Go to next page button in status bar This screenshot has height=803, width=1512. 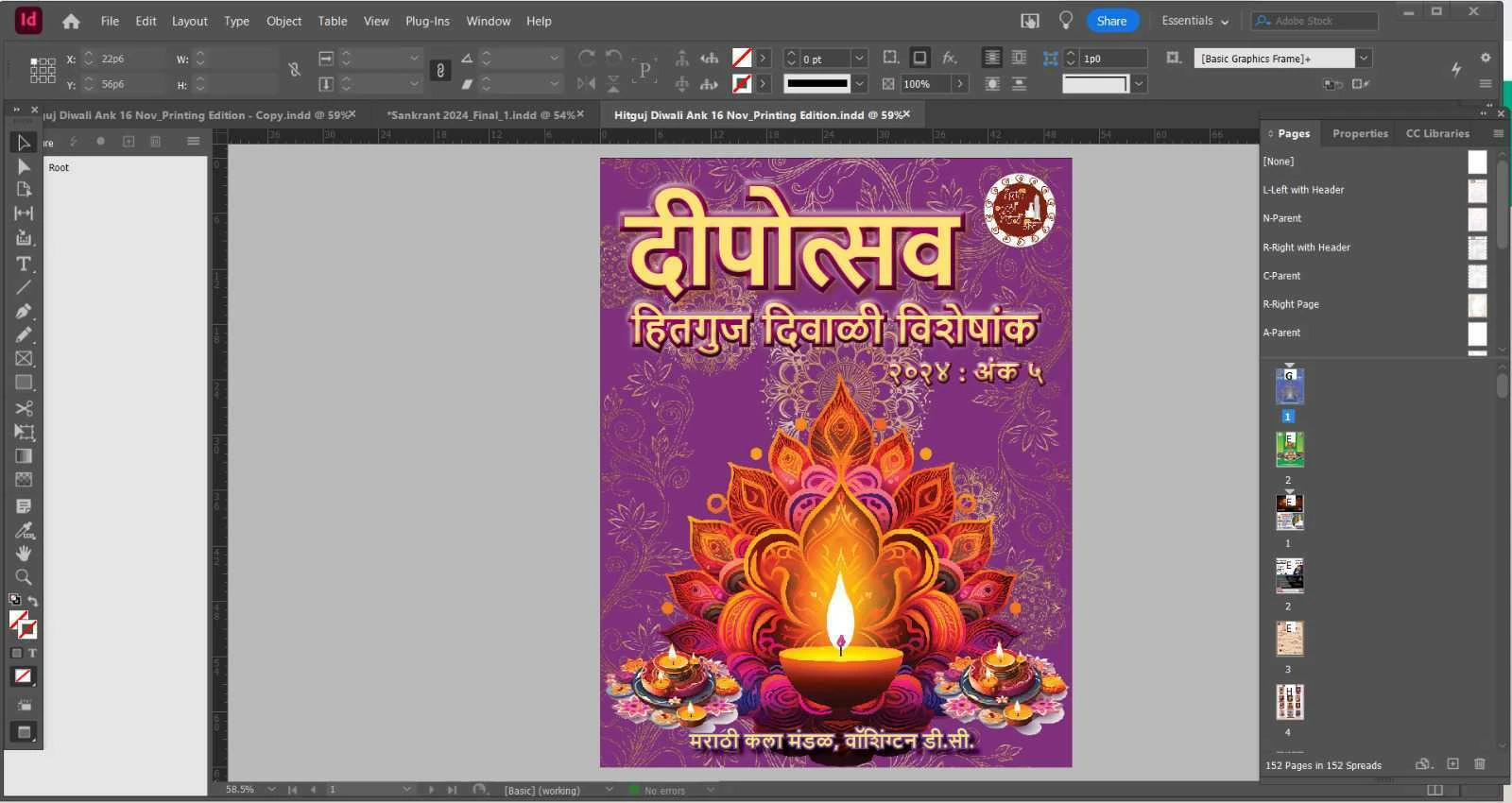coord(431,790)
